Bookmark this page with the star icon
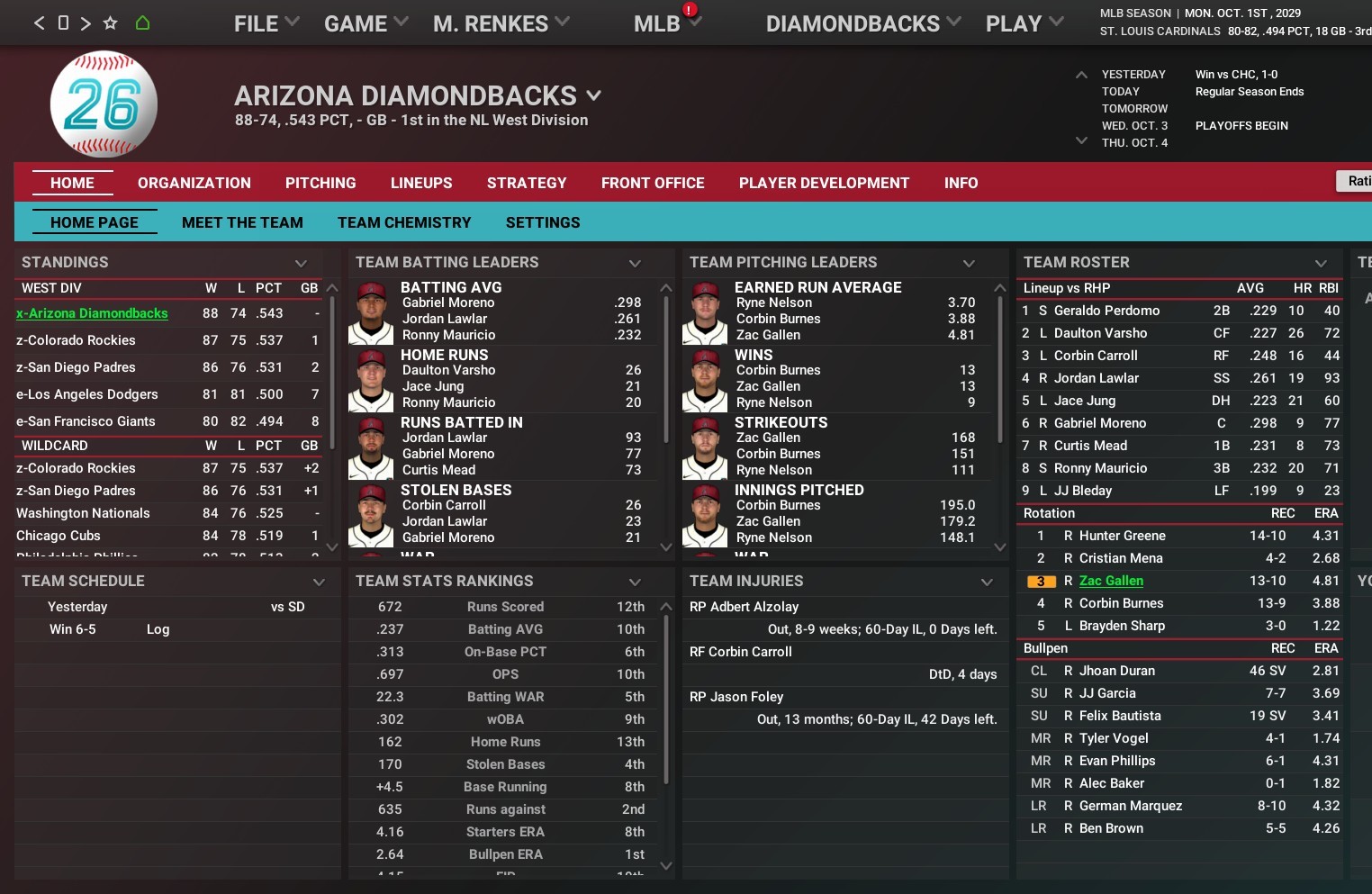Viewport: 1372px width, 894px height. 110,23
